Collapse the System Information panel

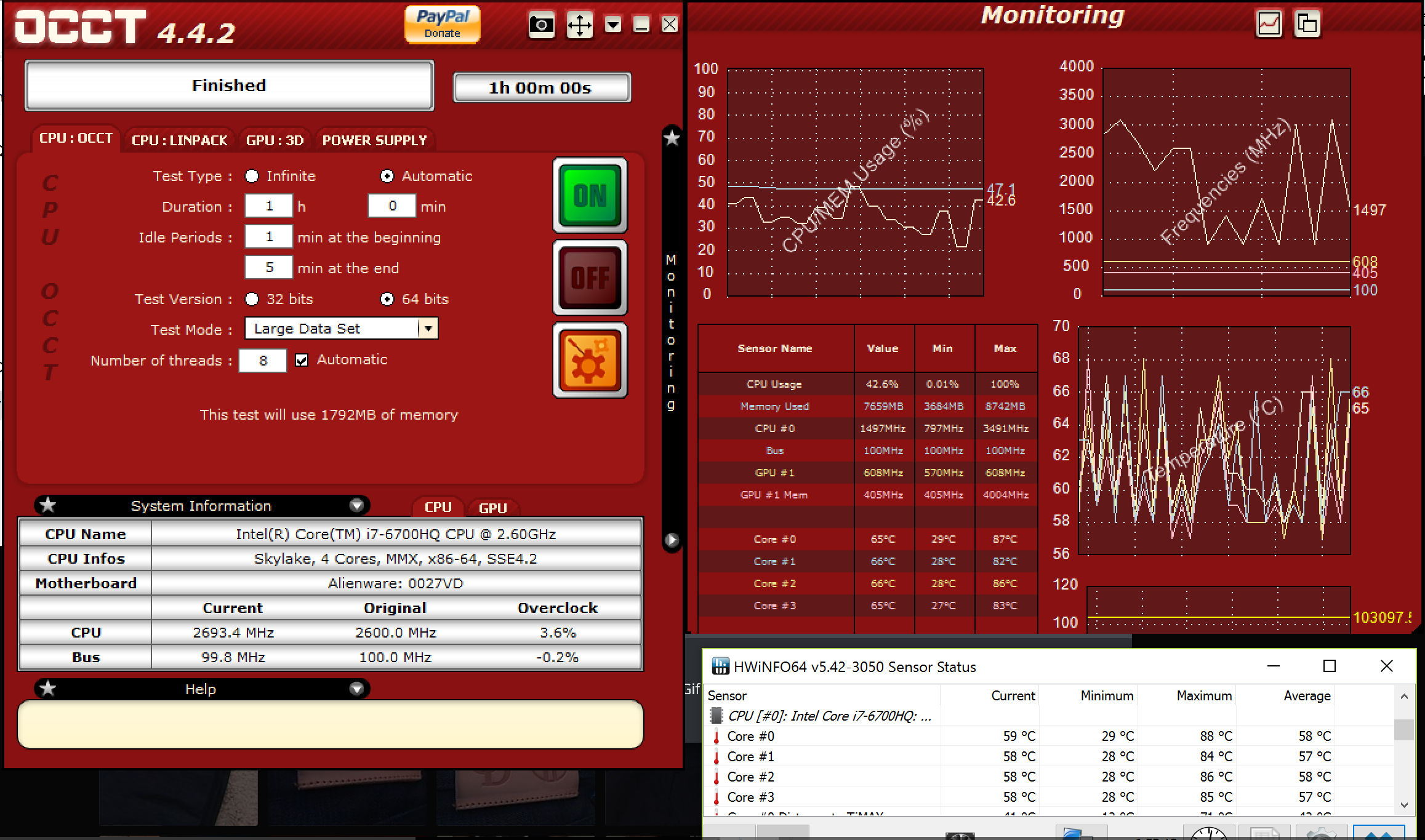[356, 505]
